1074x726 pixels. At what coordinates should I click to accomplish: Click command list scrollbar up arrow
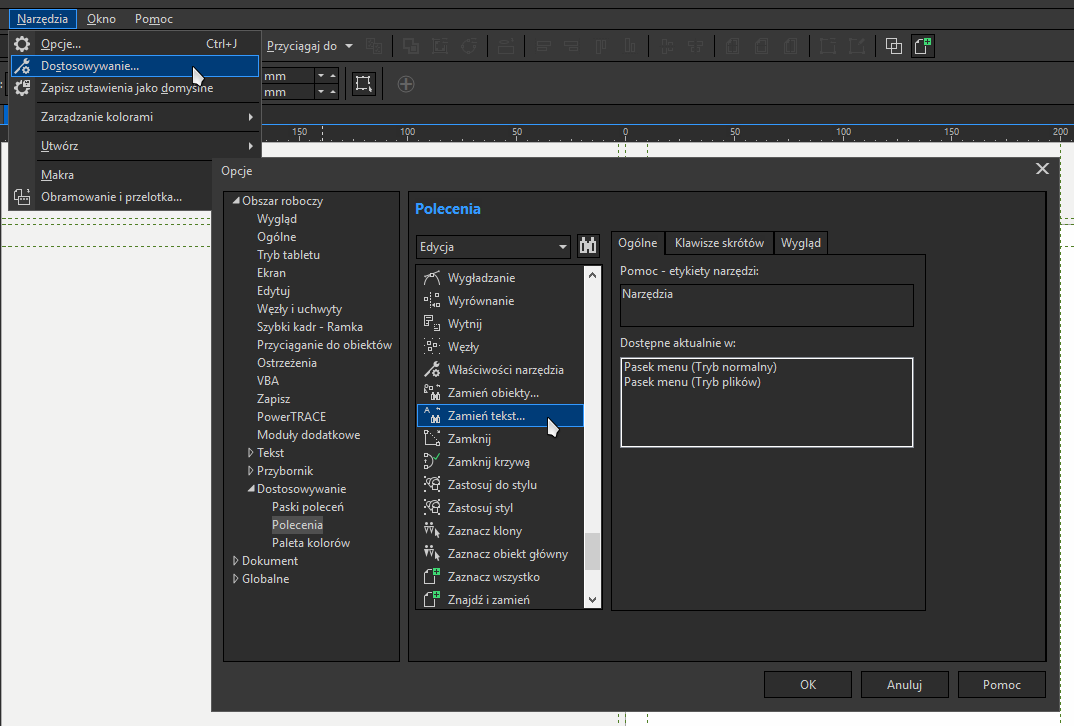(592, 275)
